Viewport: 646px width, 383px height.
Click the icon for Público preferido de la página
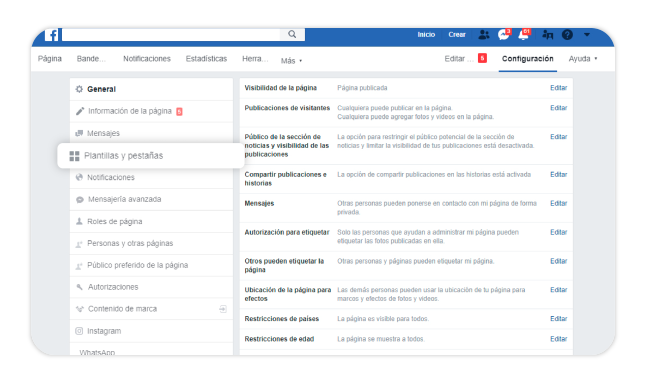point(79,266)
